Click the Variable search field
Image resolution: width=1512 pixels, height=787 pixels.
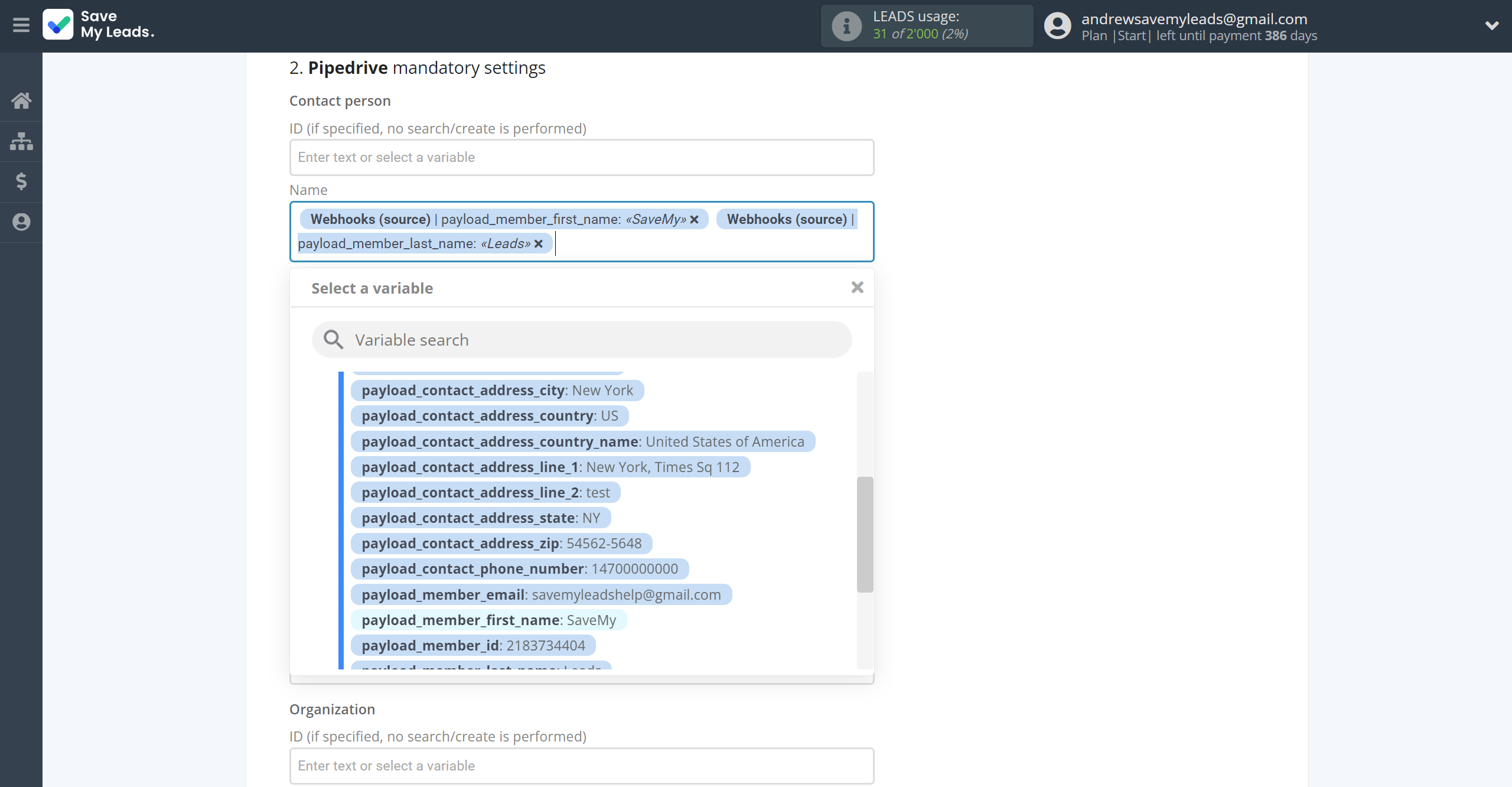(x=582, y=340)
